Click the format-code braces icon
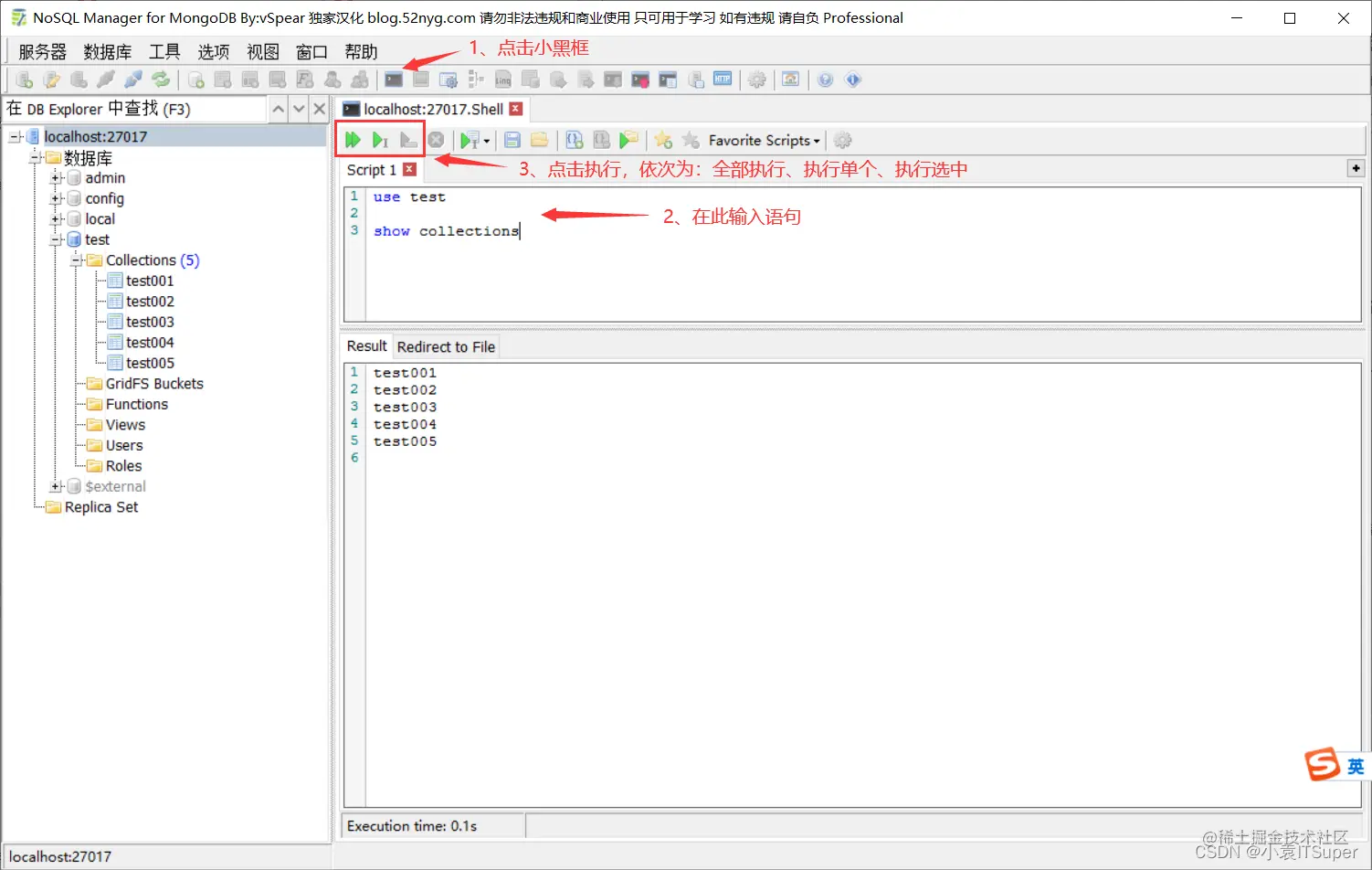 point(574,140)
